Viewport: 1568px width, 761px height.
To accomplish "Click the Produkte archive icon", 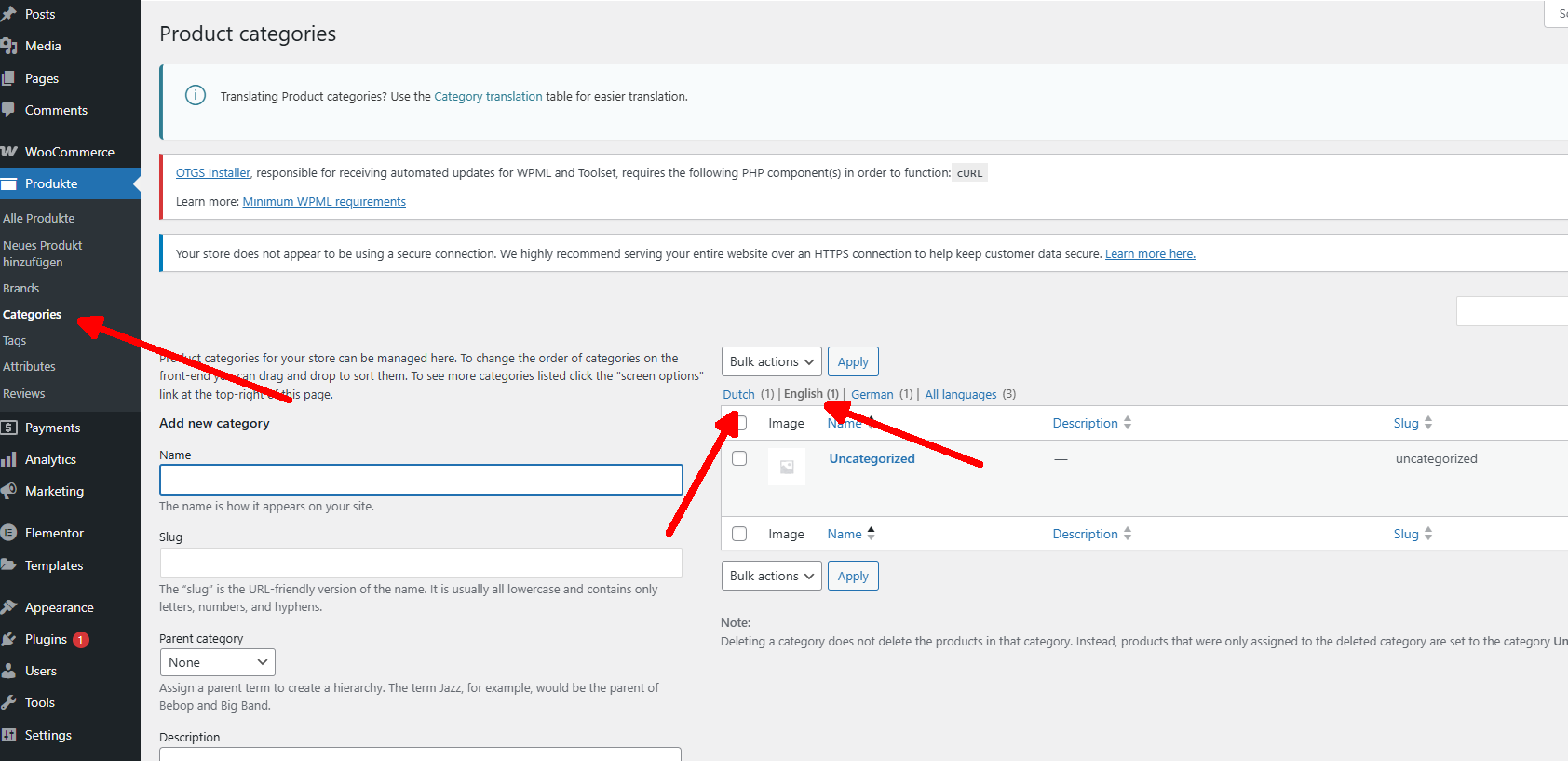I will (x=8, y=183).
